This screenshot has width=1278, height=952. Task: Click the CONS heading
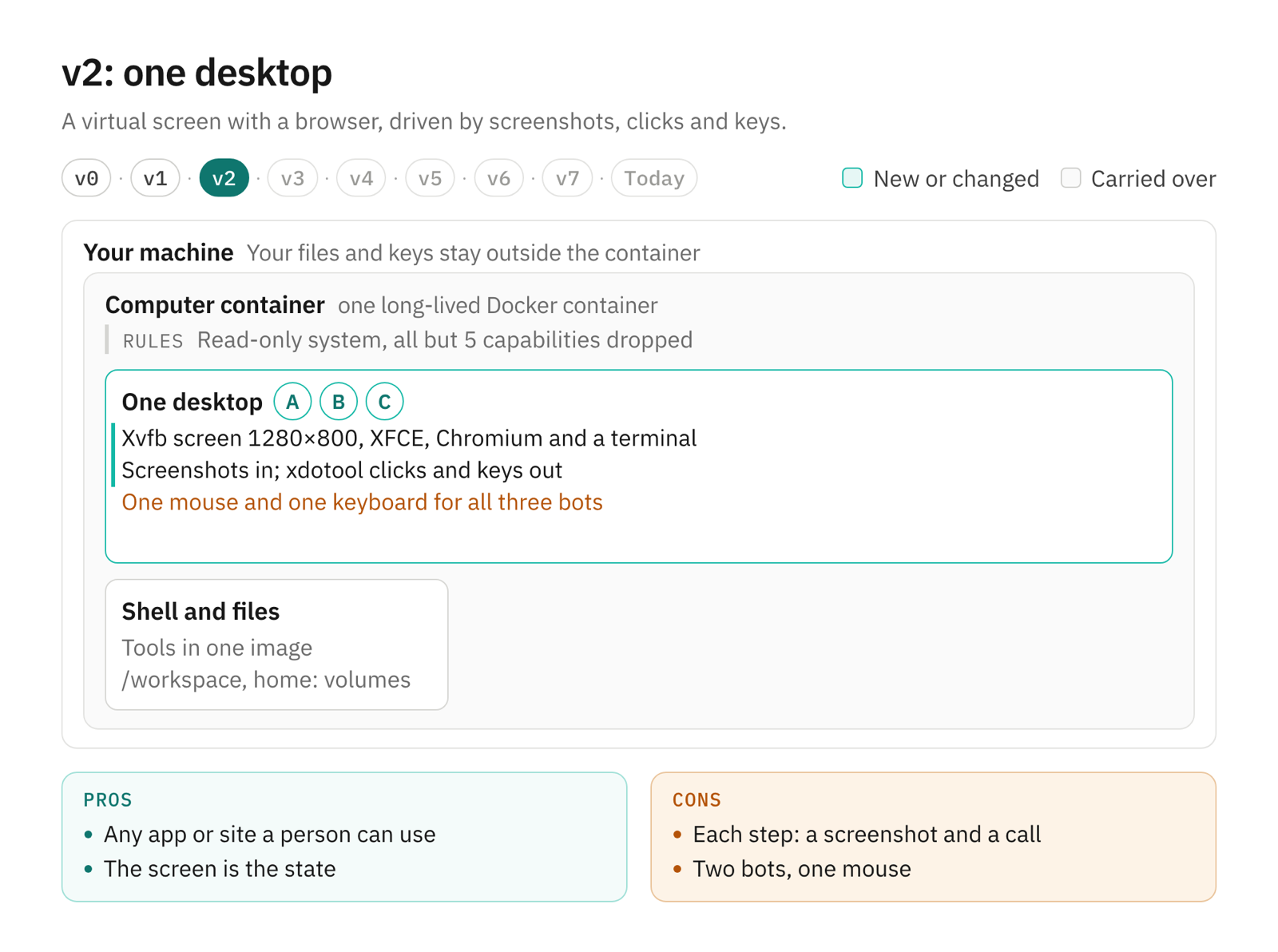click(697, 799)
